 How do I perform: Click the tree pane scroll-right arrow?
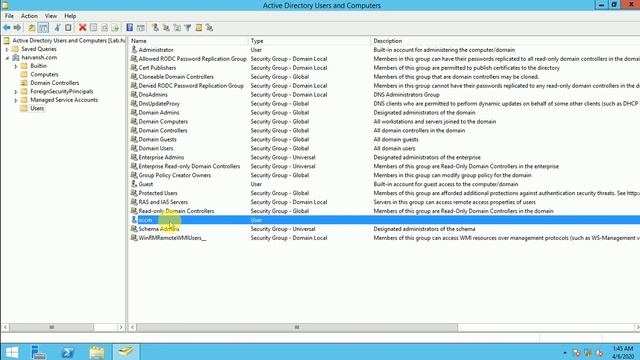pyautogui.click(x=121, y=327)
